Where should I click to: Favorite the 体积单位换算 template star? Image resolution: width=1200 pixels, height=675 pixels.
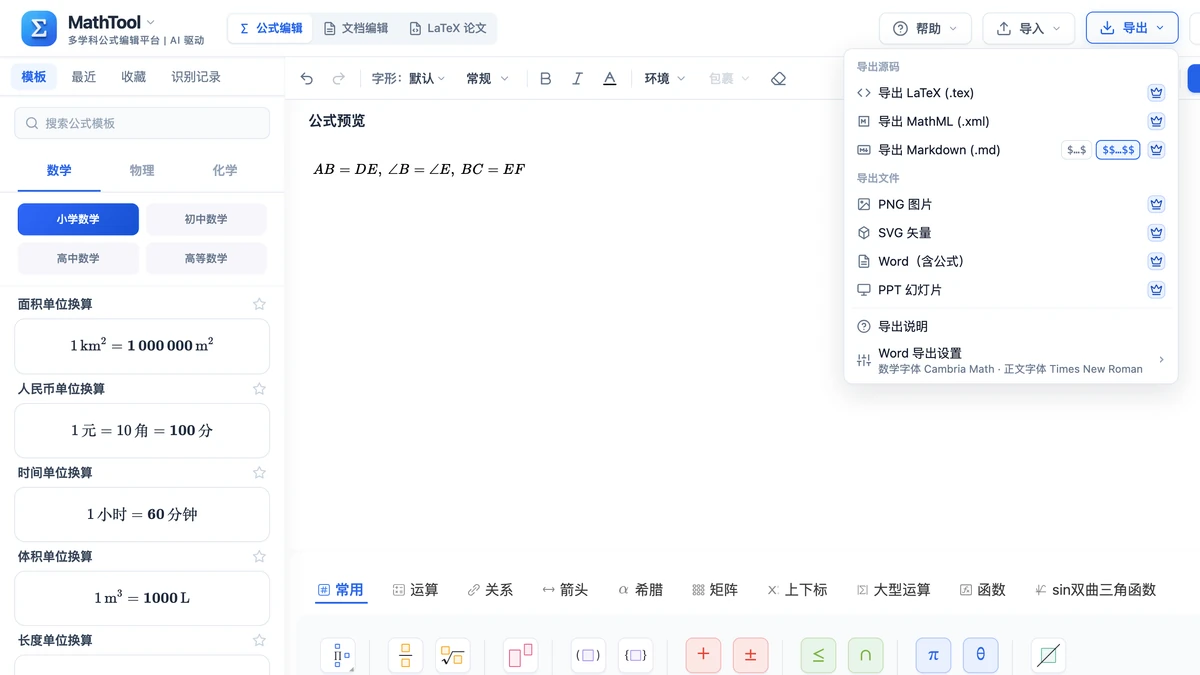tap(259, 556)
